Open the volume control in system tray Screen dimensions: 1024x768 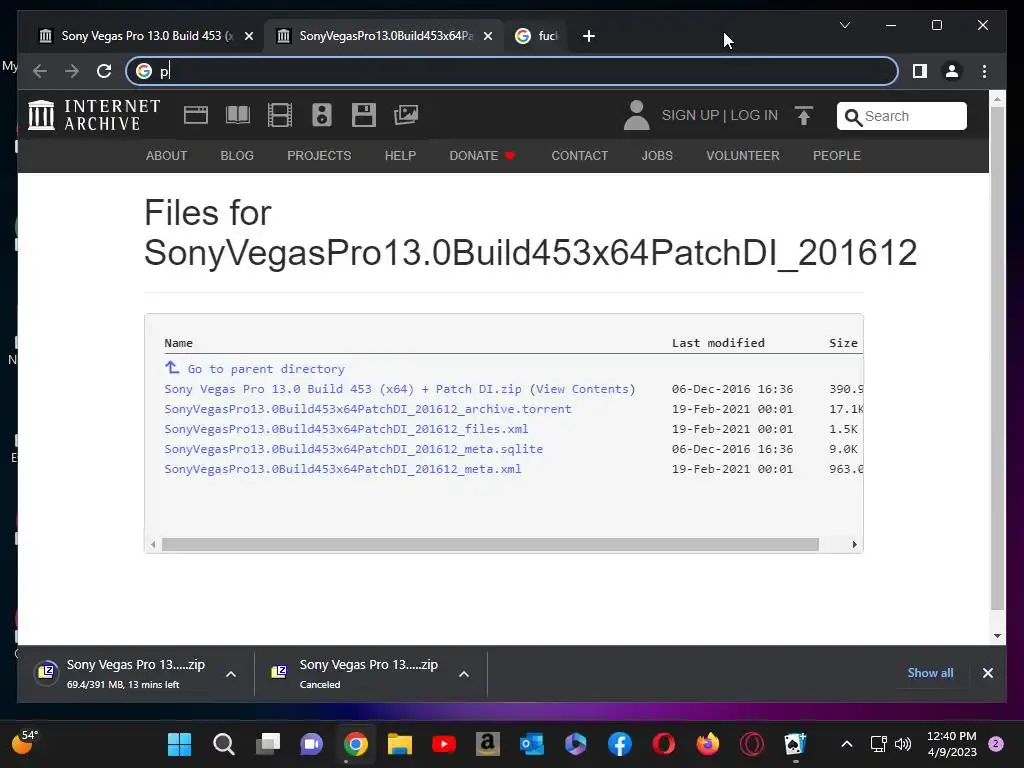[x=903, y=744]
